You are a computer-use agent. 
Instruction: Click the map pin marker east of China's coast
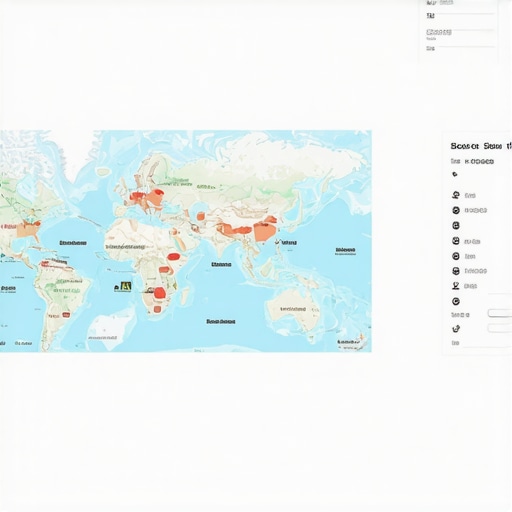point(277,242)
